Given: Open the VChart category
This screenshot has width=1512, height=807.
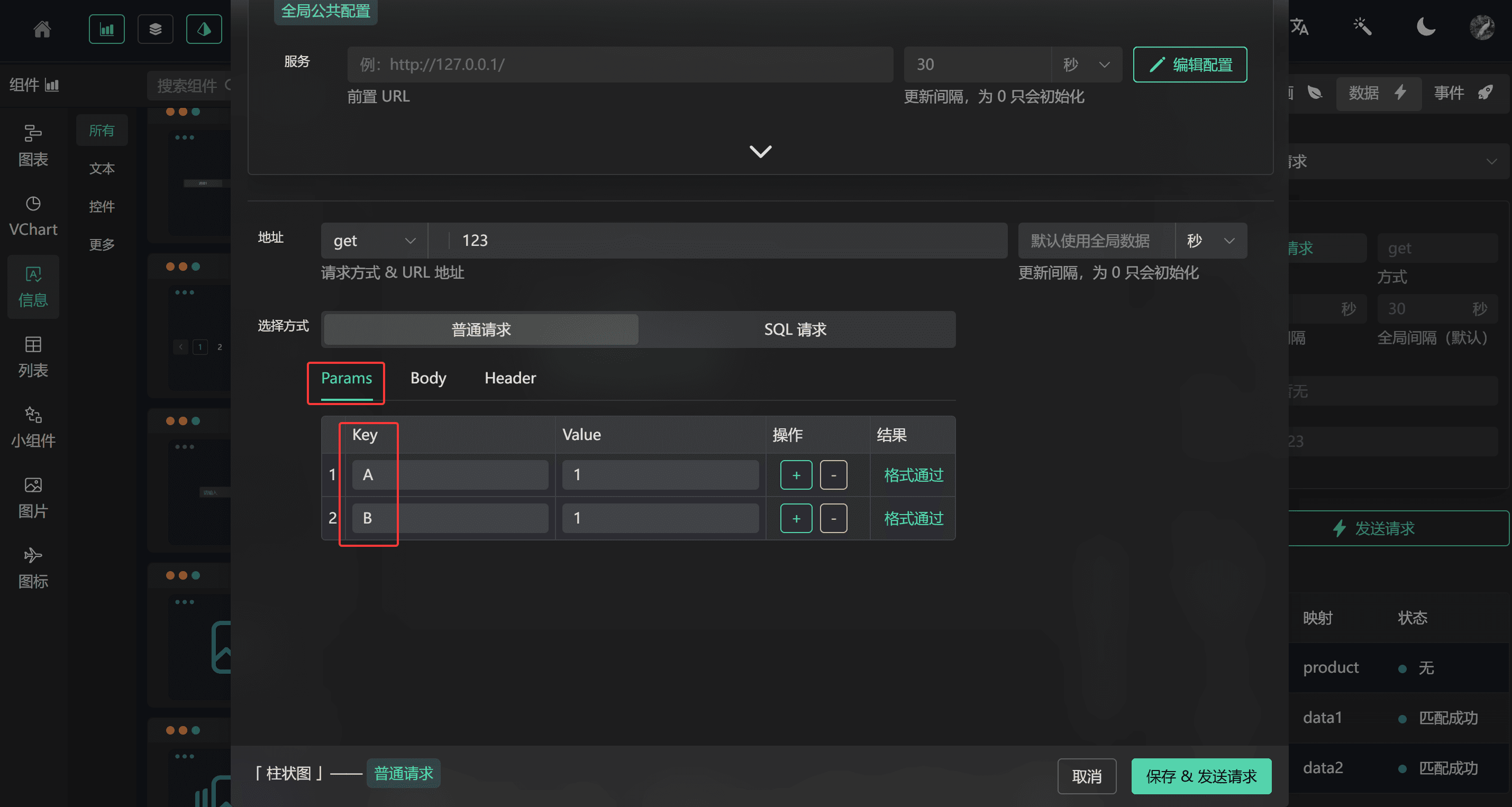Looking at the screenshot, I should (x=33, y=217).
